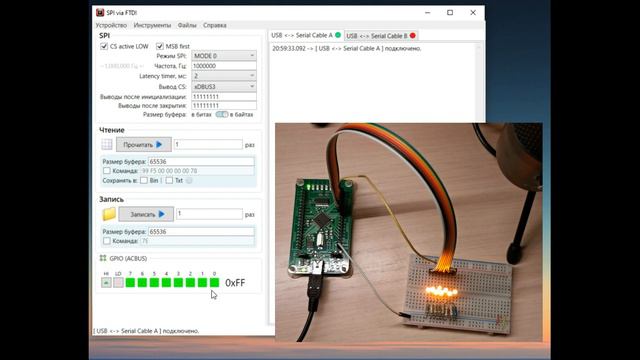Toggle GPIO bit 6 green square
This screenshot has width=640, height=360.
click(x=142, y=282)
